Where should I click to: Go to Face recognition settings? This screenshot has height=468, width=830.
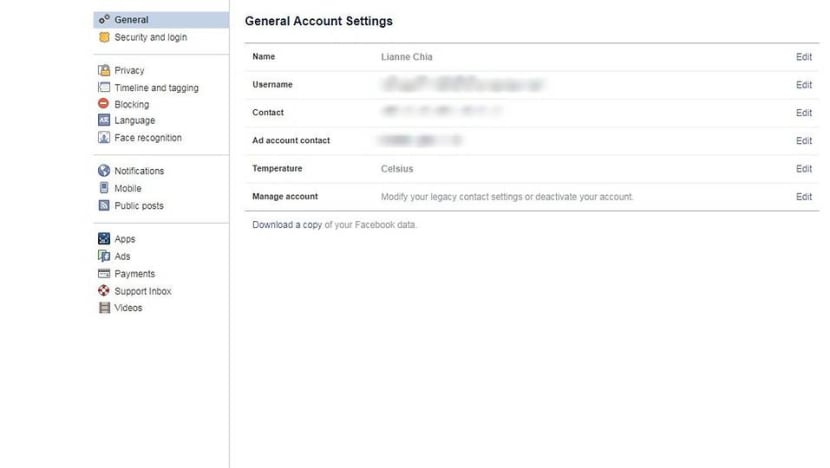point(148,138)
